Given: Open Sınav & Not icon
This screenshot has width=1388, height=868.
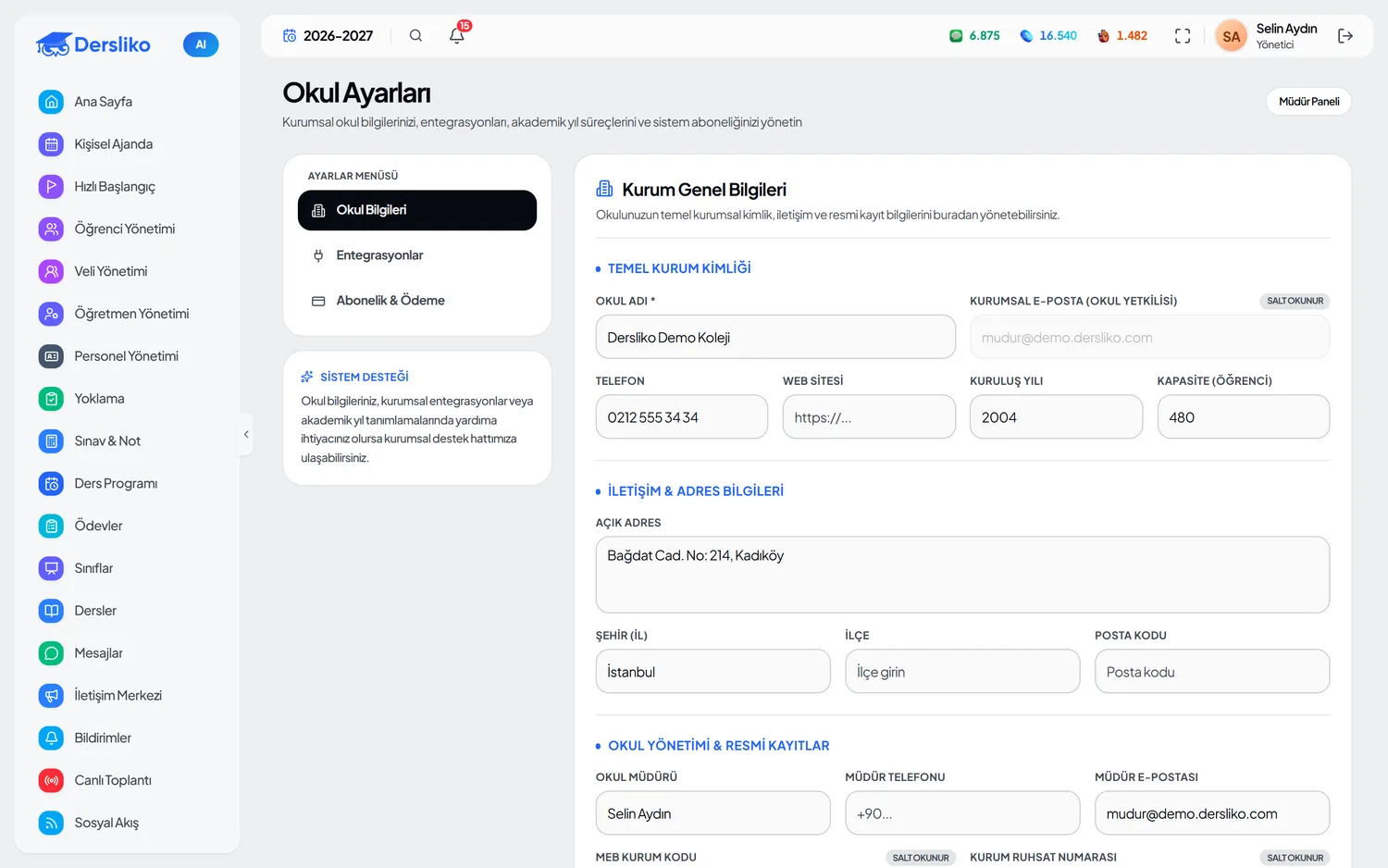Looking at the screenshot, I should point(52,441).
